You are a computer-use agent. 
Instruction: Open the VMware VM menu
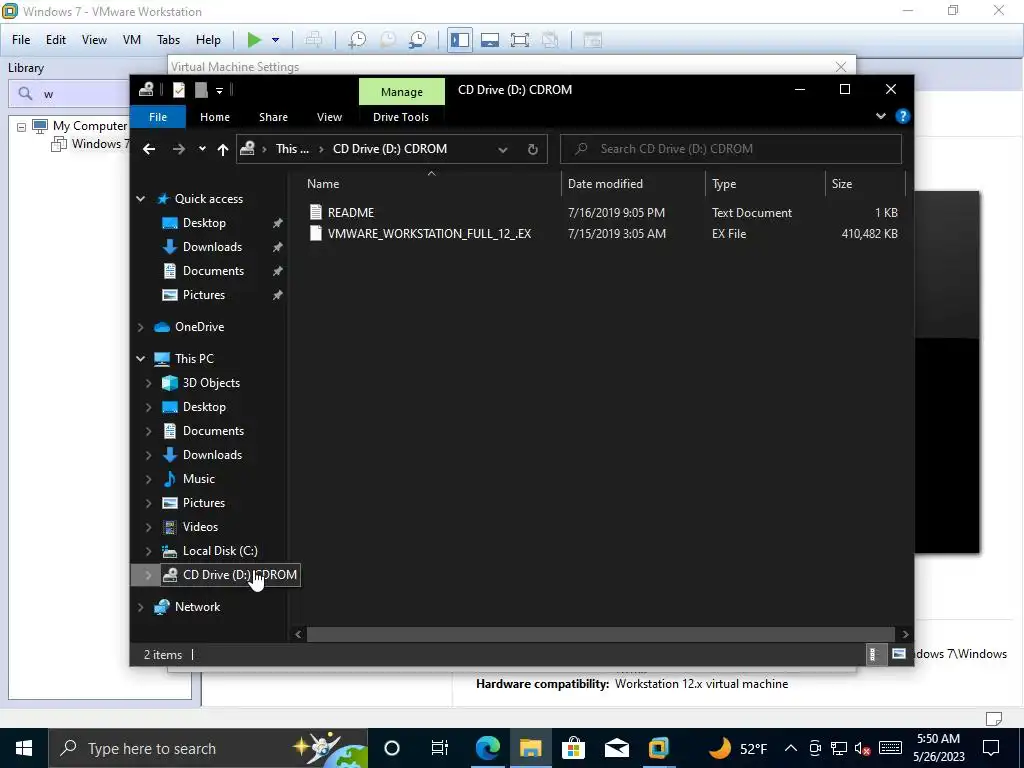point(132,40)
